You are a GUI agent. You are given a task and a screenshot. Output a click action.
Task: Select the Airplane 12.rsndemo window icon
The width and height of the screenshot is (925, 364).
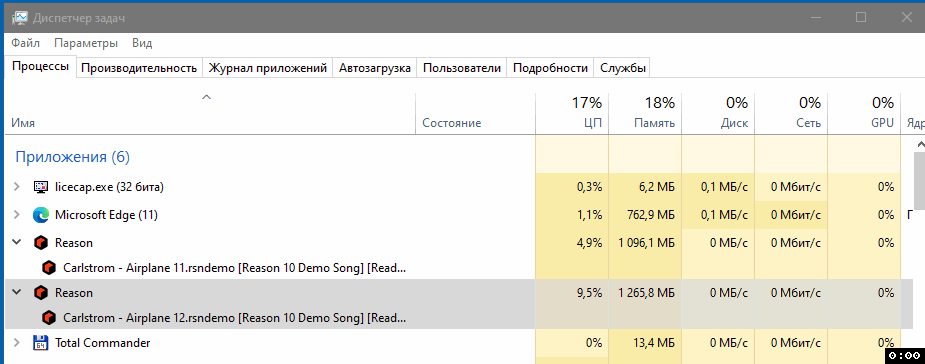click(49, 318)
